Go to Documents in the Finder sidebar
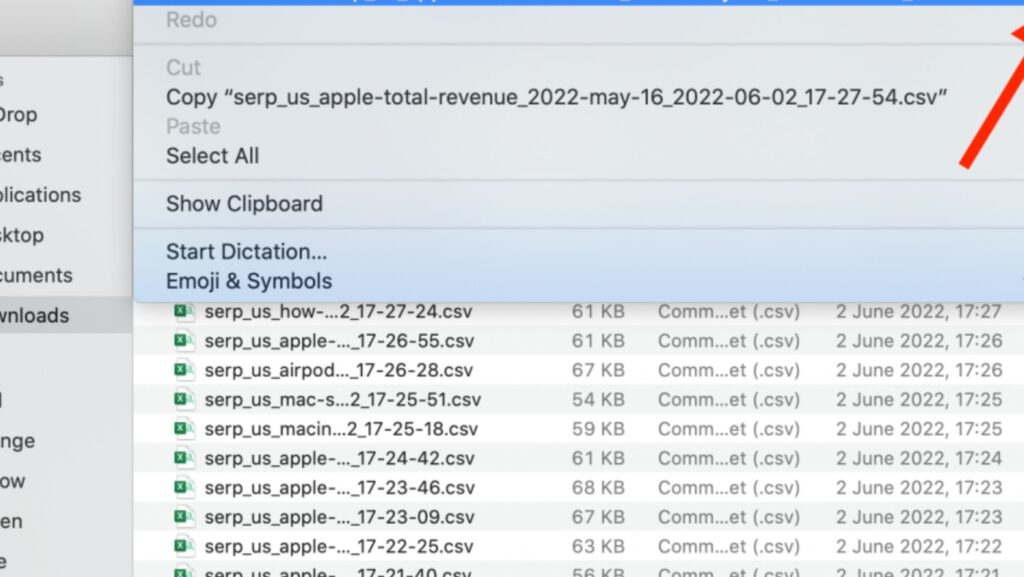Viewport: 1024px width, 577px height. (x=36, y=275)
